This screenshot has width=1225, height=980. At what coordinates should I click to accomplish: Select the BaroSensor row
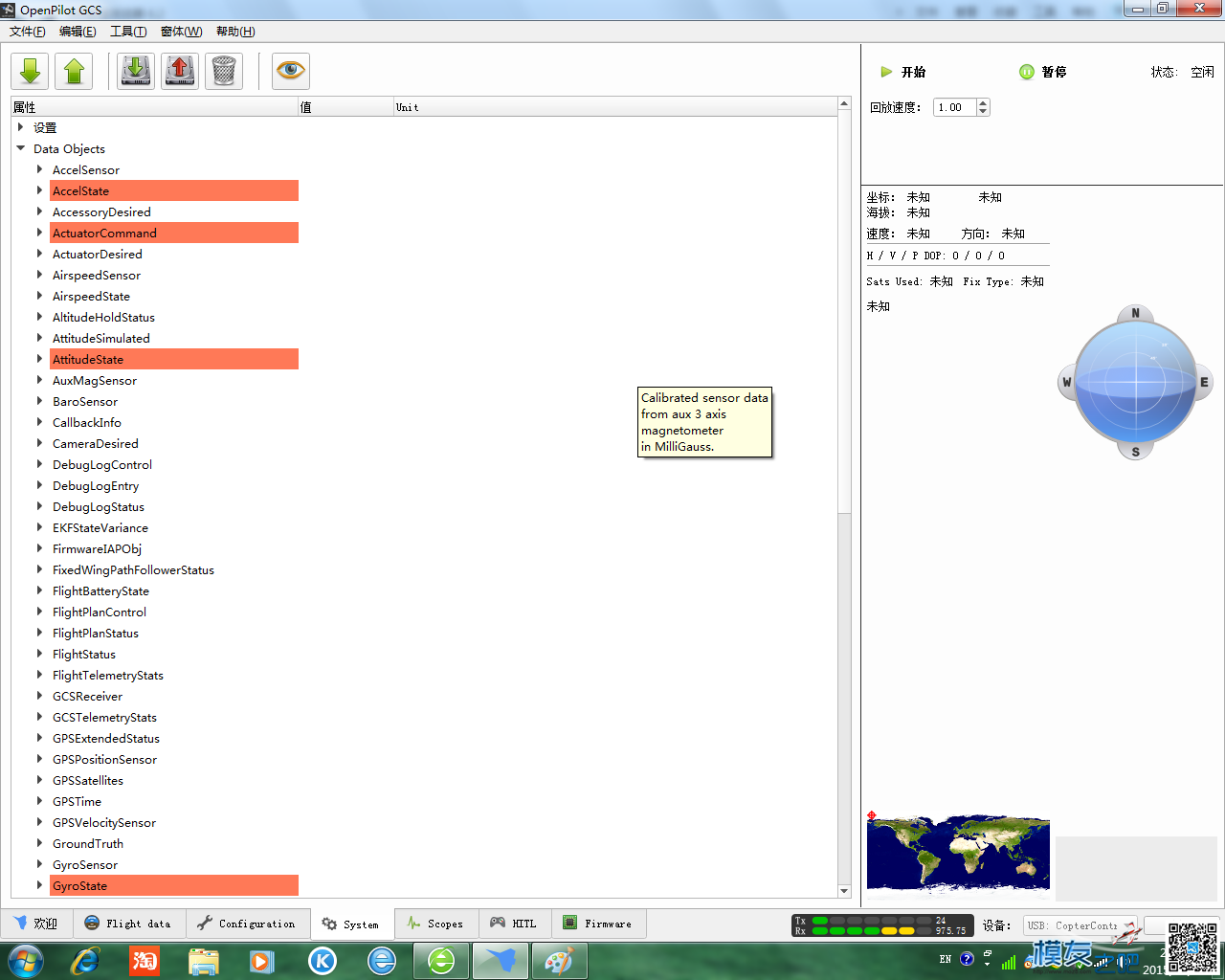[174, 401]
